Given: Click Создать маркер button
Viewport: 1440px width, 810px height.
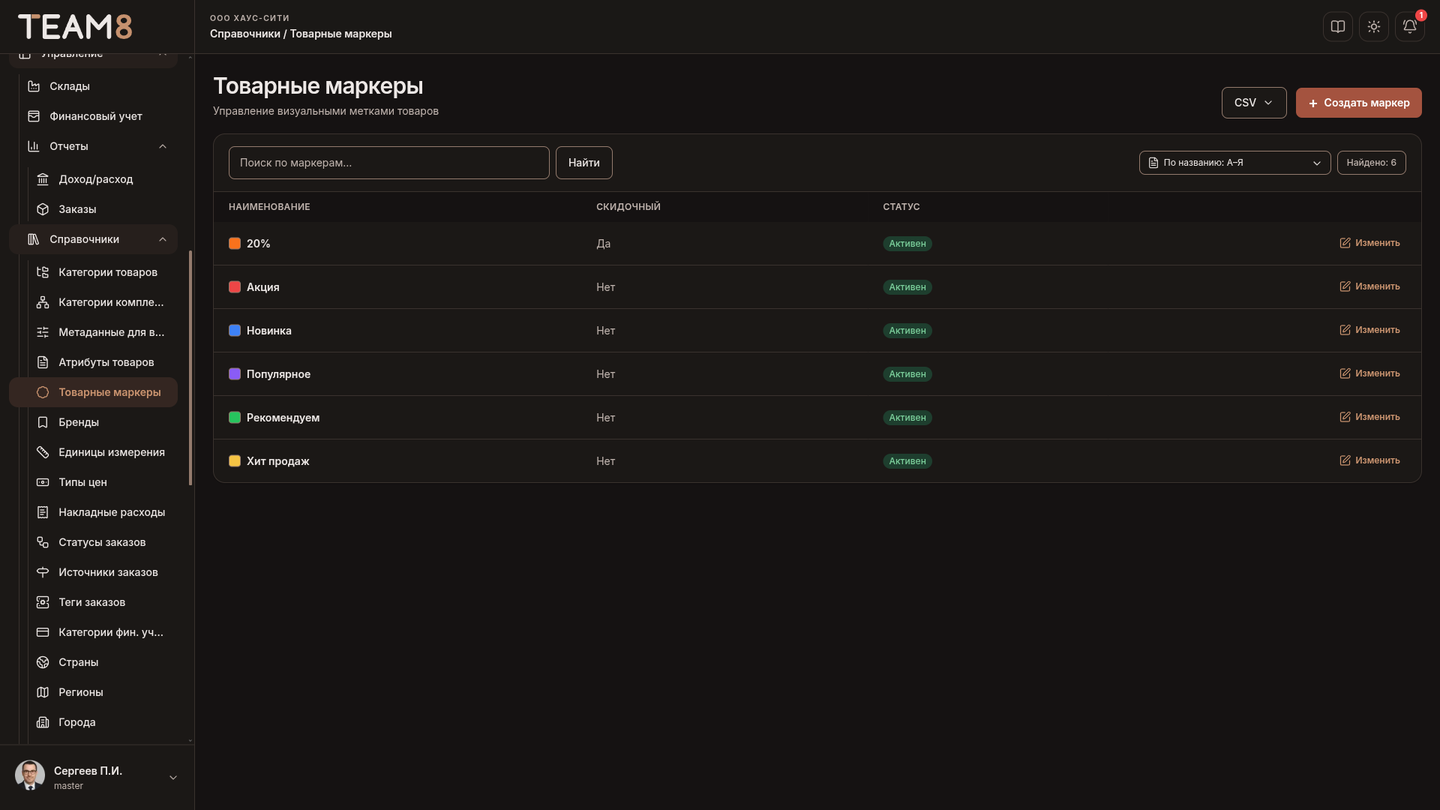Looking at the screenshot, I should tap(1359, 103).
